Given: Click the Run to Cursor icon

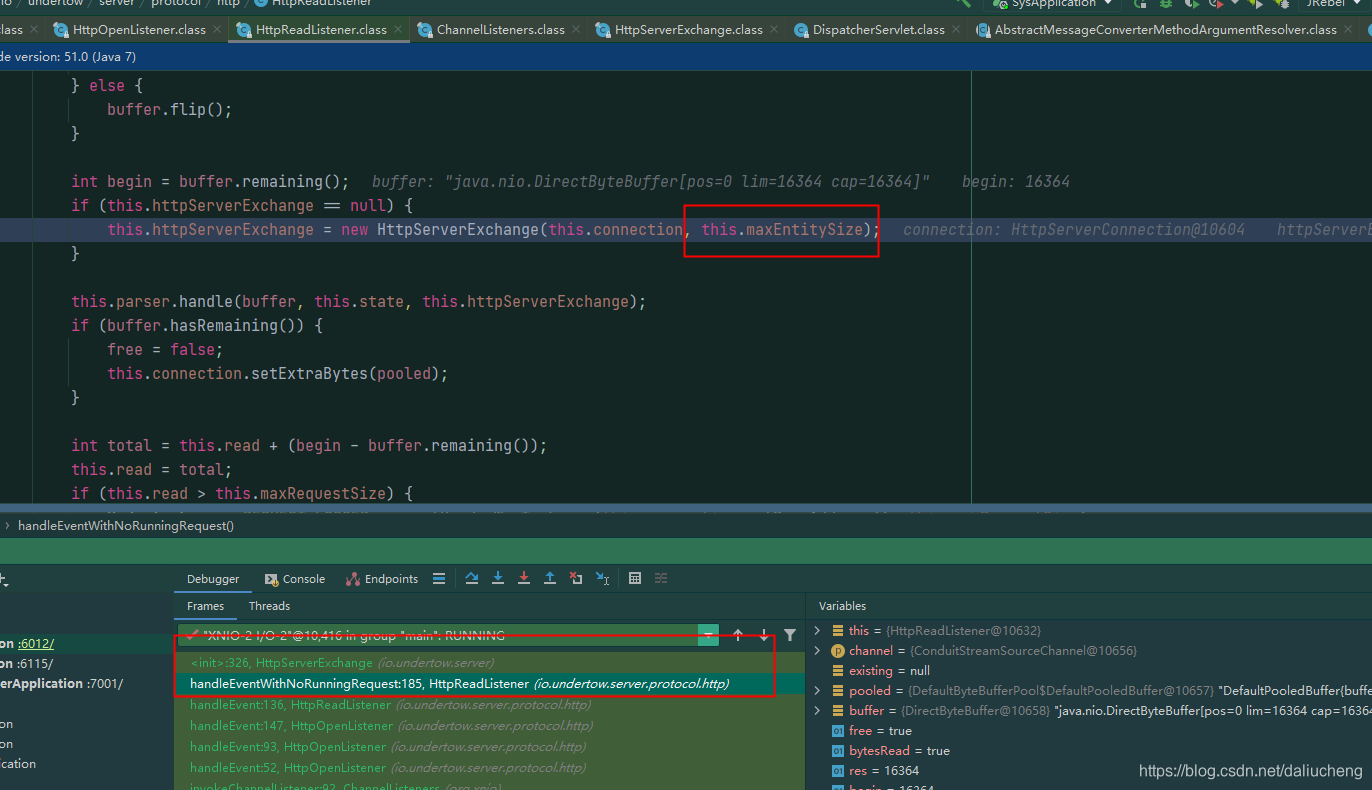Looking at the screenshot, I should pos(603,578).
